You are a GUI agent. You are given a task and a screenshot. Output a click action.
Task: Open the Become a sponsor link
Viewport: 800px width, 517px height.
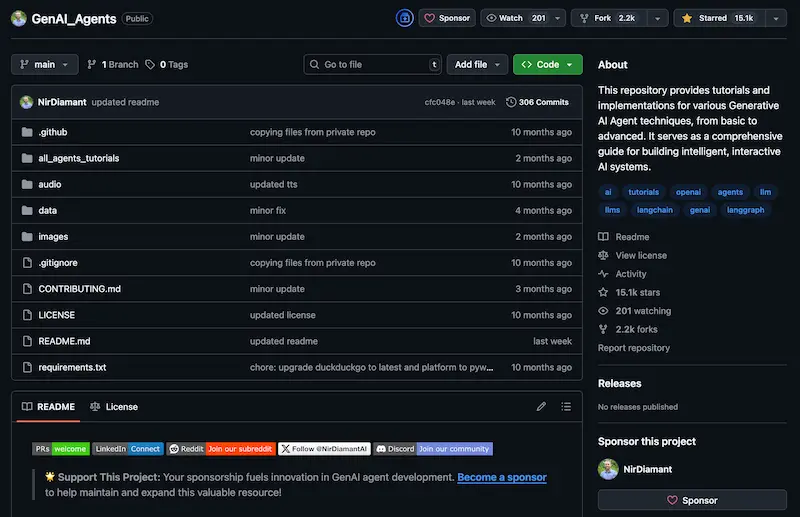pyautogui.click(x=502, y=477)
